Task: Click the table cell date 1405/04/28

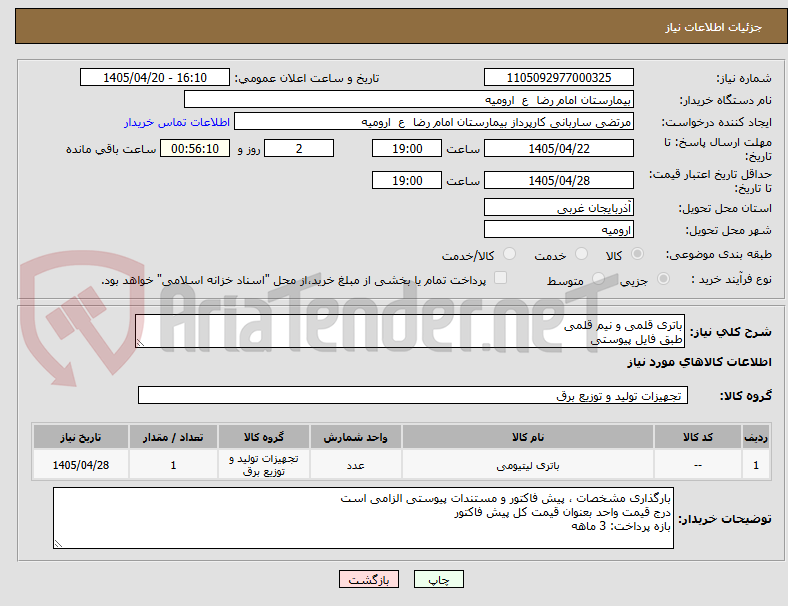Action: click(x=81, y=465)
